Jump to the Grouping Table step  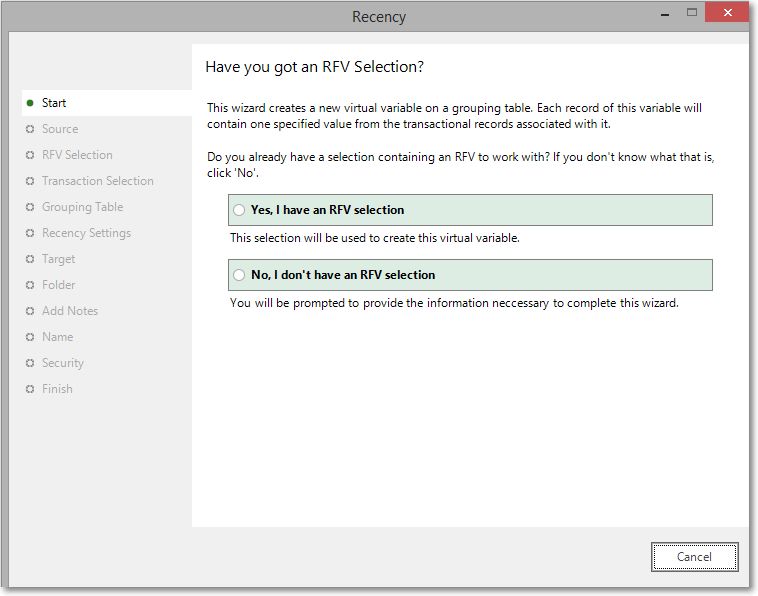83,207
